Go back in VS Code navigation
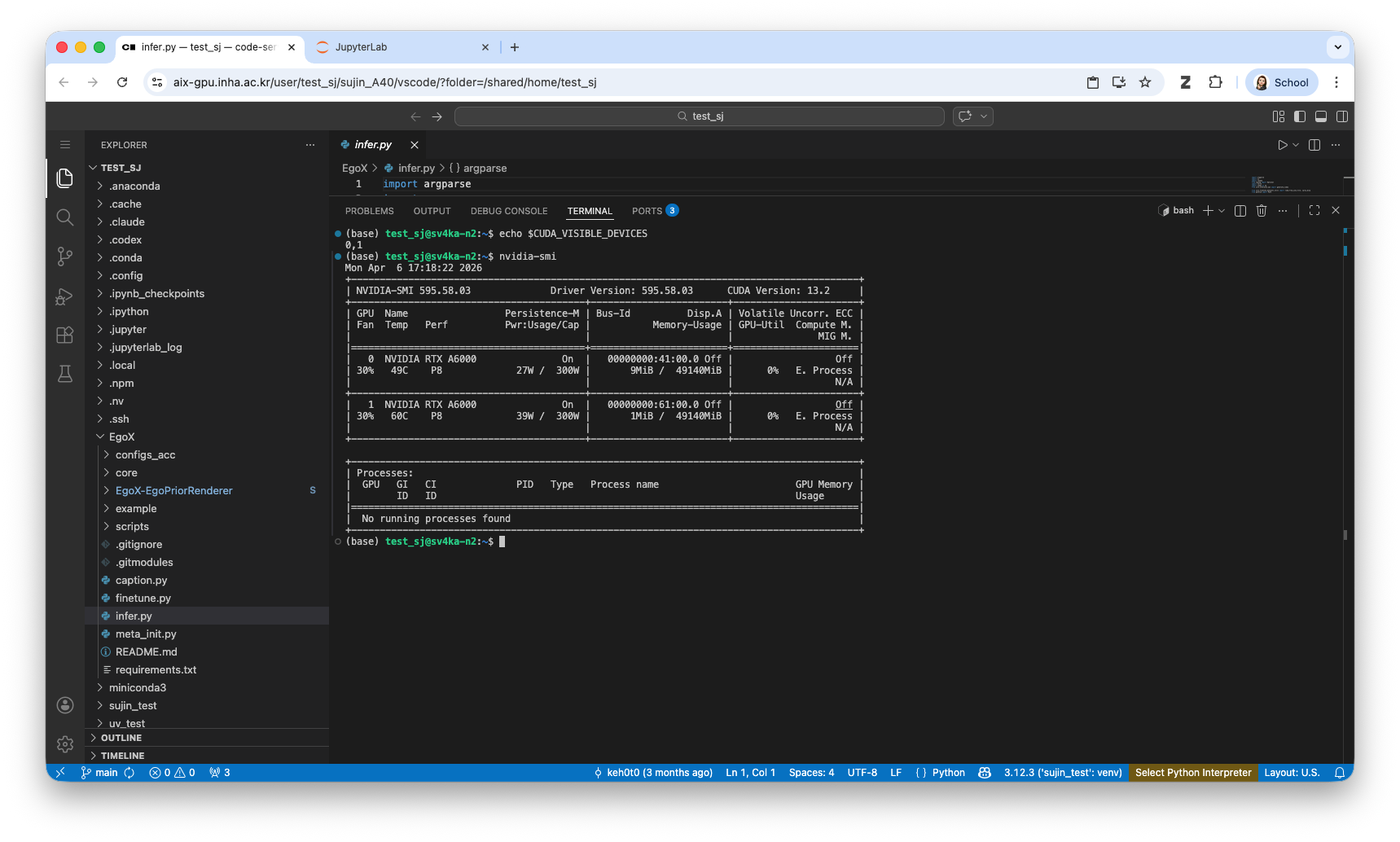Image resolution: width=1400 pixels, height=842 pixels. [415, 116]
